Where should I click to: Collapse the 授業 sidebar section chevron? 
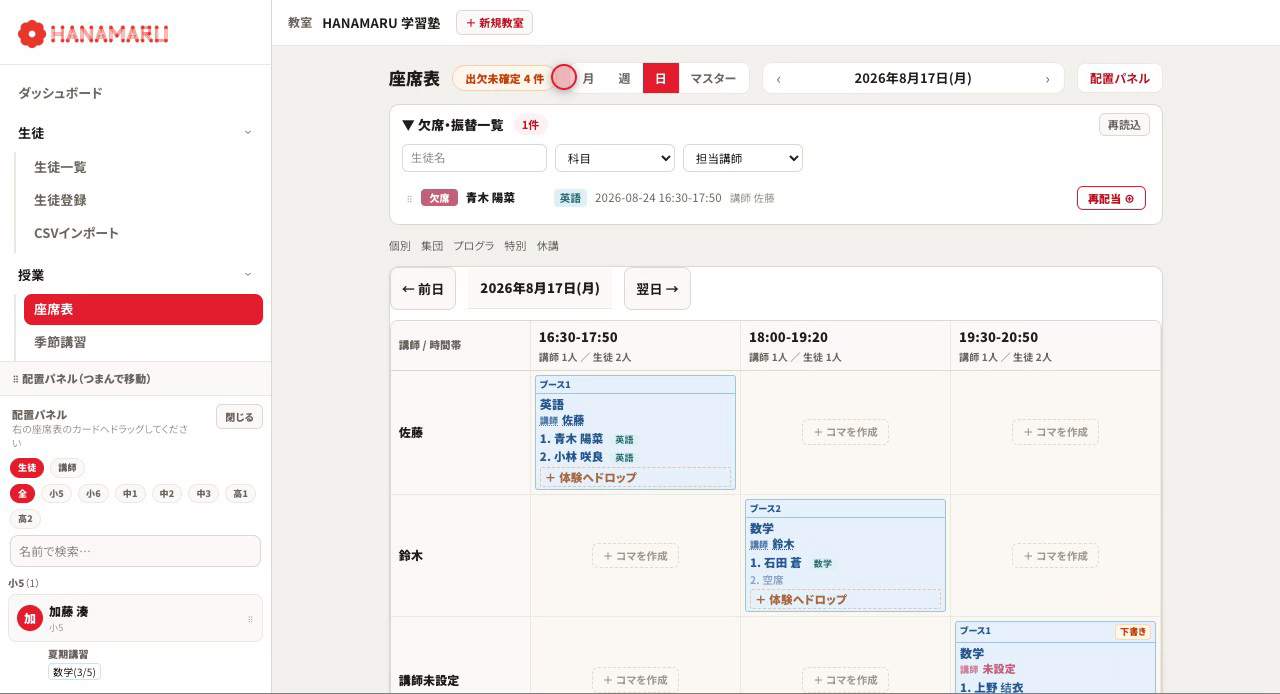(248, 274)
